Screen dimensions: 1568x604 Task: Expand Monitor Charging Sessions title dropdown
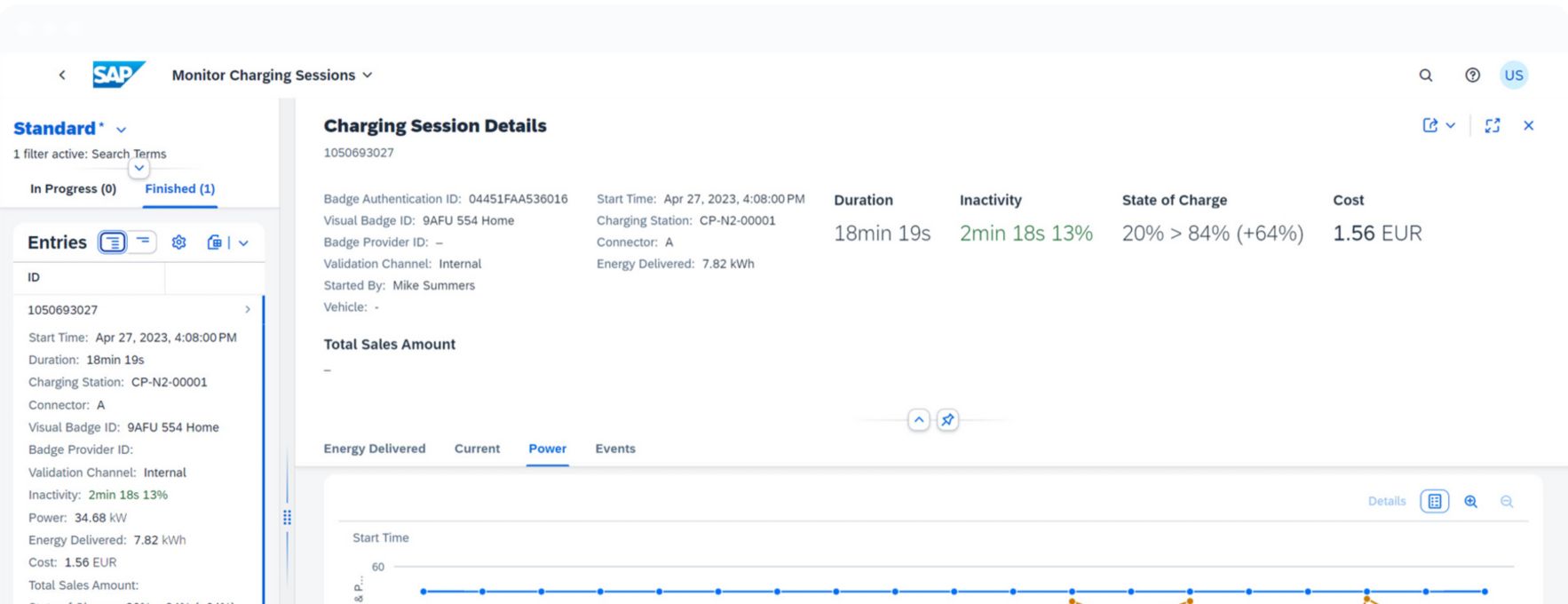[x=367, y=75]
